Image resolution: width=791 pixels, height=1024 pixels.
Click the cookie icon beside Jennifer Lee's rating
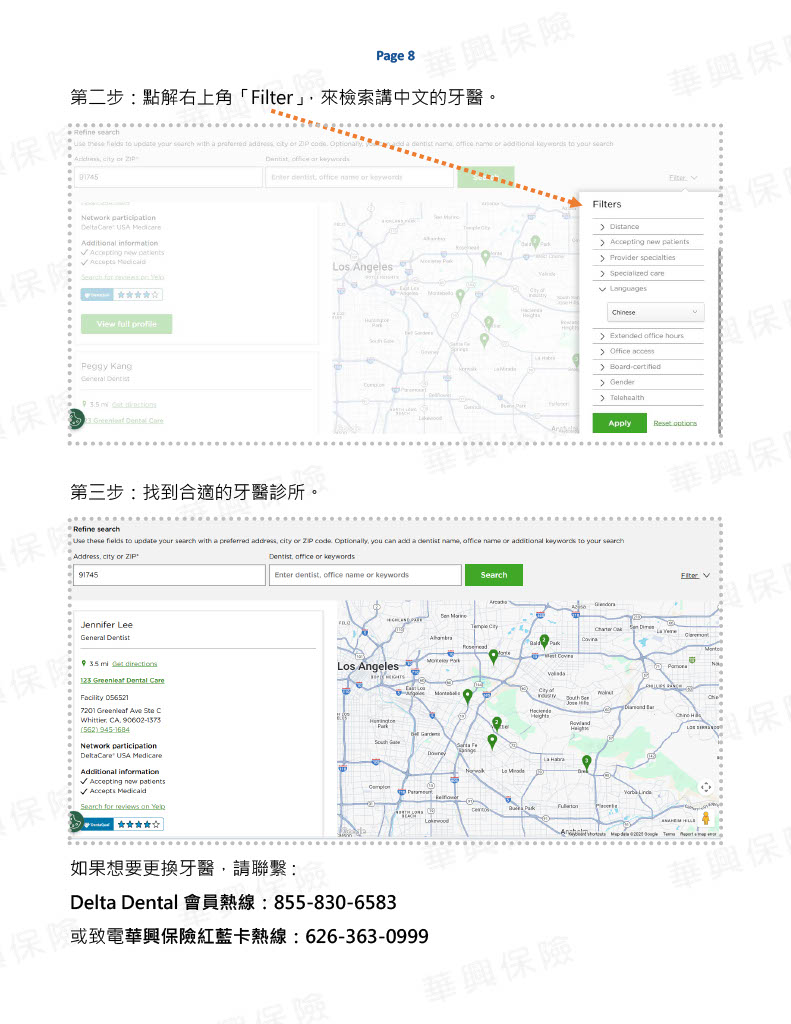[77, 821]
